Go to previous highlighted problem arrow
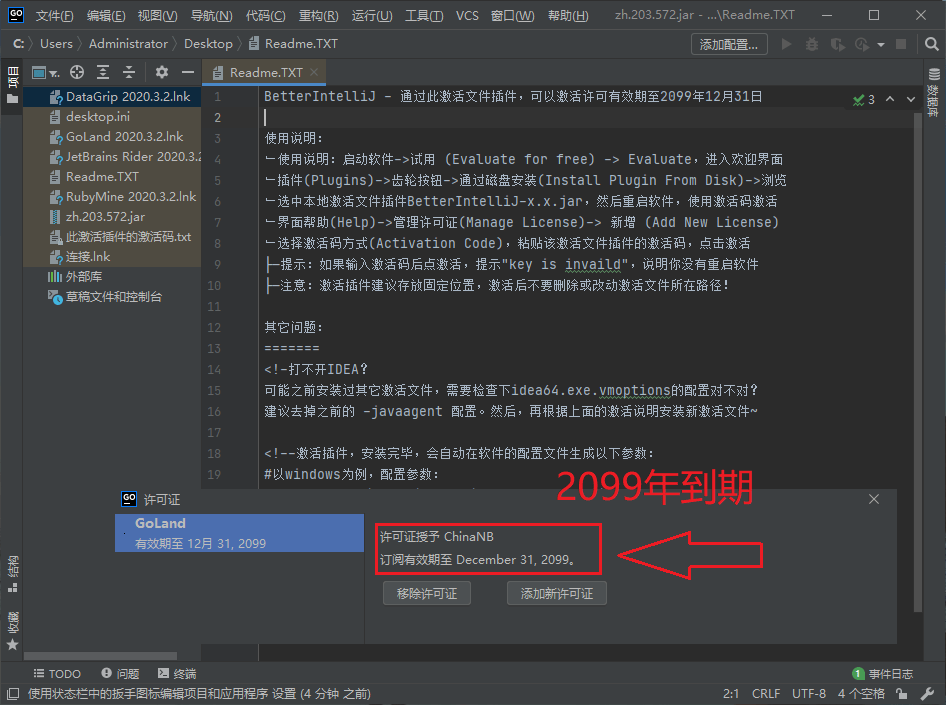This screenshot has width=946, height=705. click(x=890, y=99)
